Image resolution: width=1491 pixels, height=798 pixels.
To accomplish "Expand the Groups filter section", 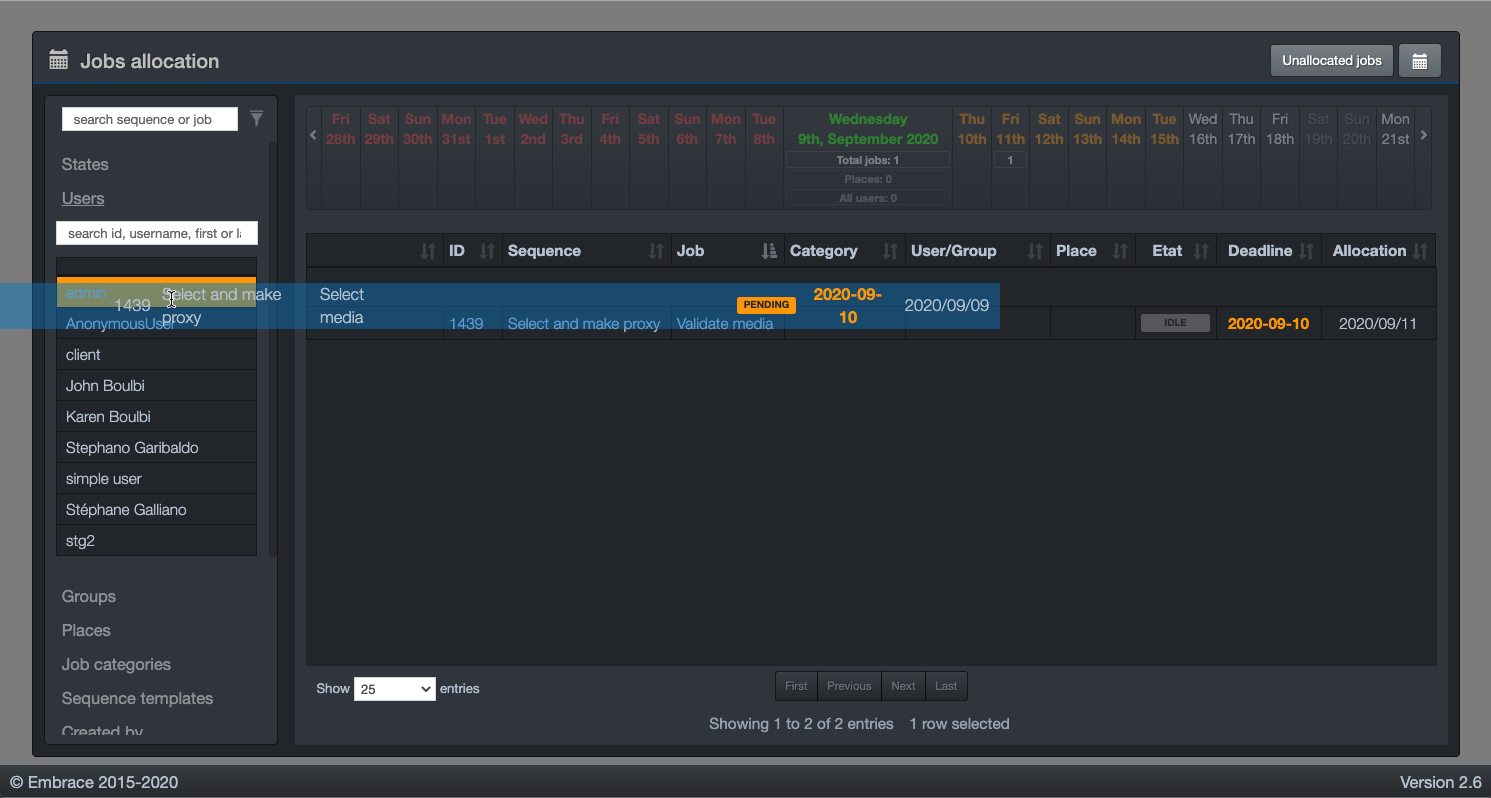I will click(x=89, y=596).
